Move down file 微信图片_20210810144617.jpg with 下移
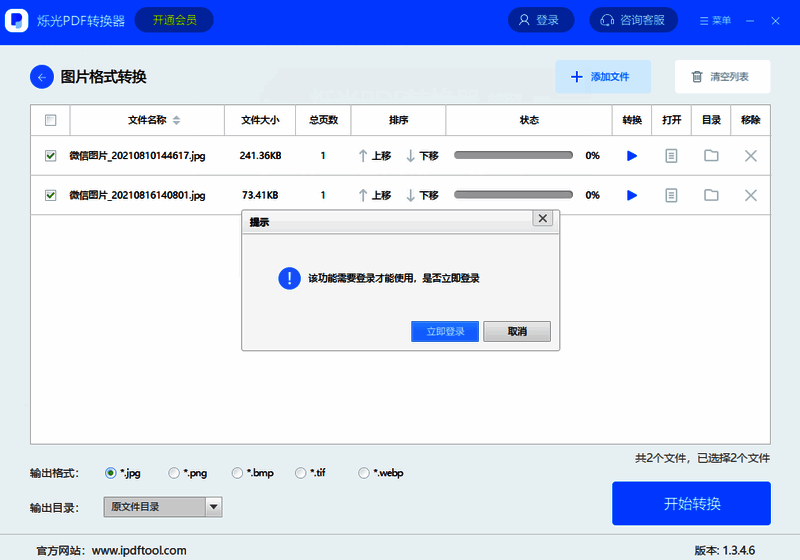 pos(422,156)
